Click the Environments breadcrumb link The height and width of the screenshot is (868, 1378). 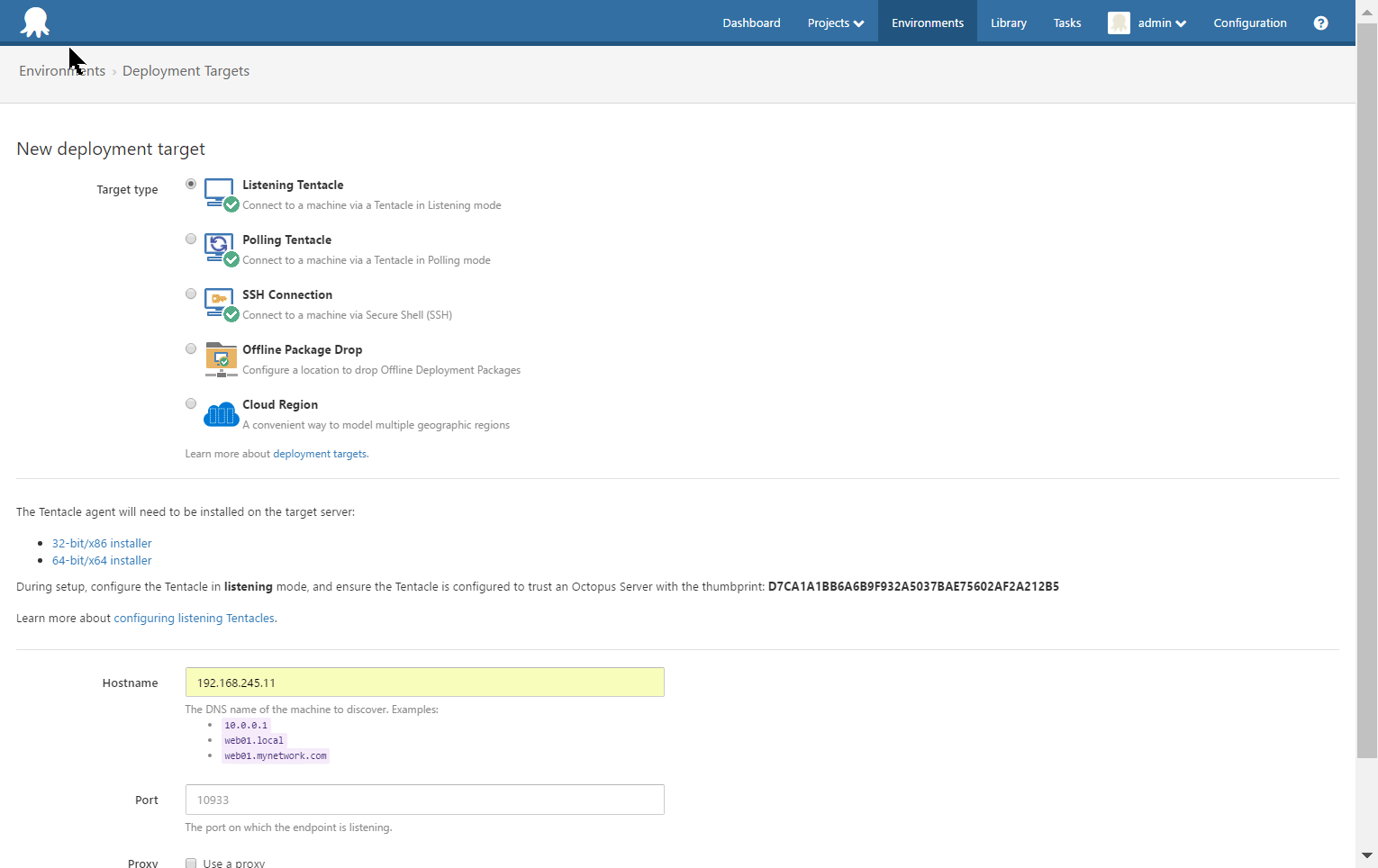(62, 71)
